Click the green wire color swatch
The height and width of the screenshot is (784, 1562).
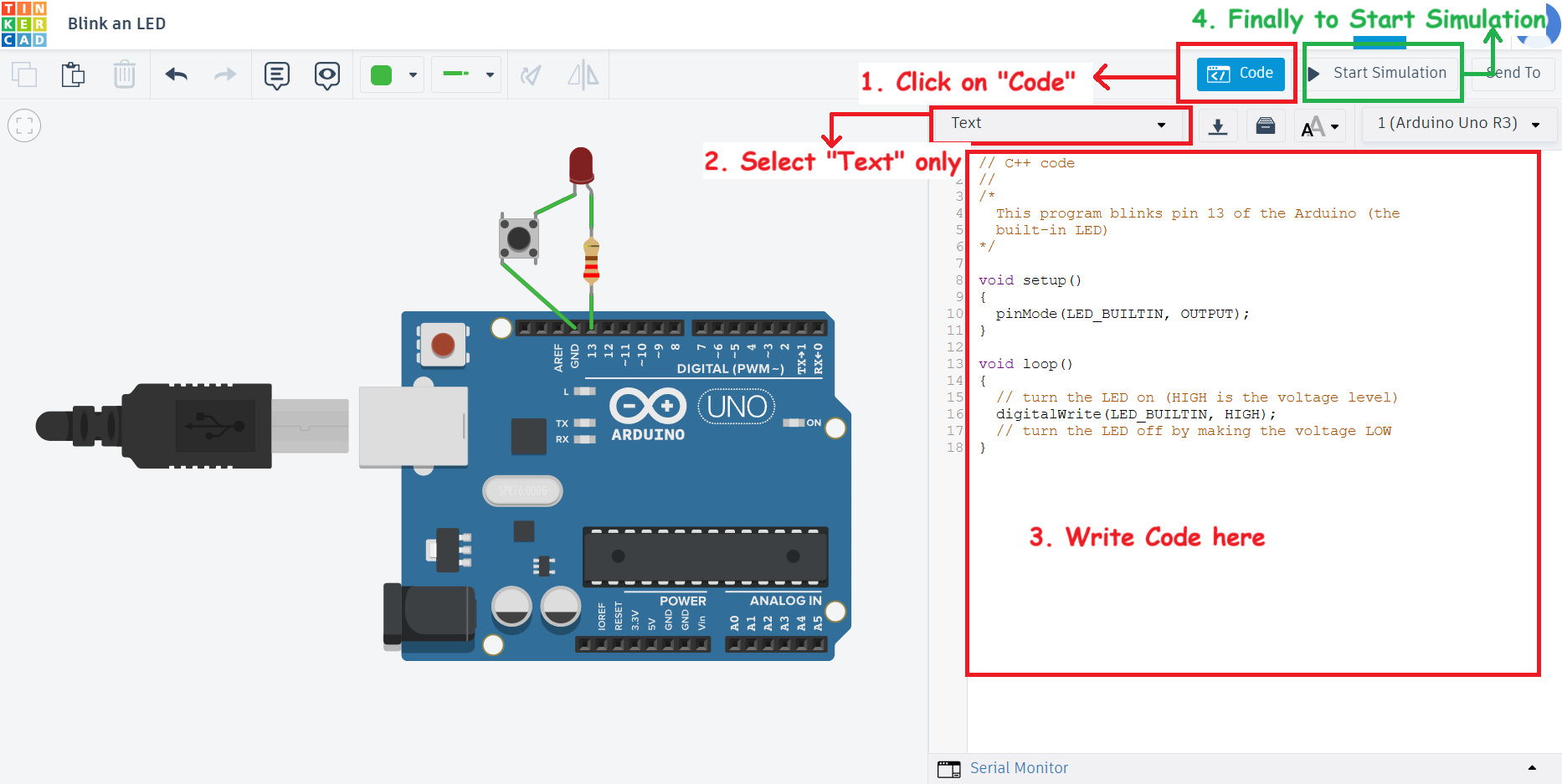382,75
